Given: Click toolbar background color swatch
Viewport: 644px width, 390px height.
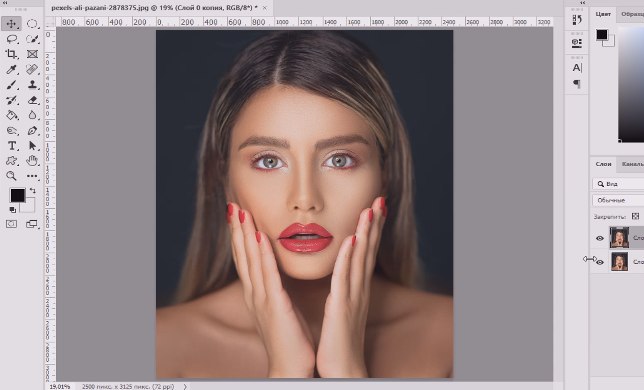Looking at the screenshot, I should pos(30,206).
